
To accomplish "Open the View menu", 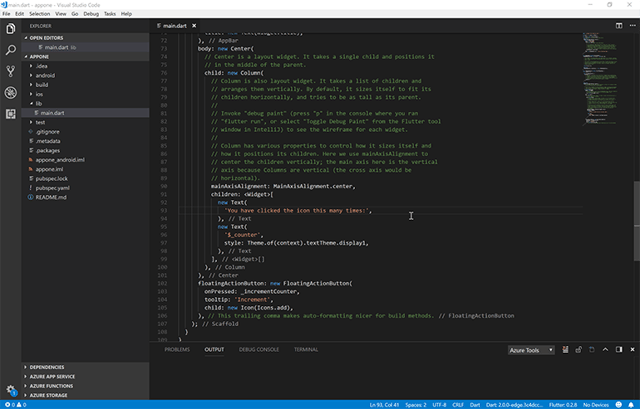I will pyautogui.click(x=61, y=14).
